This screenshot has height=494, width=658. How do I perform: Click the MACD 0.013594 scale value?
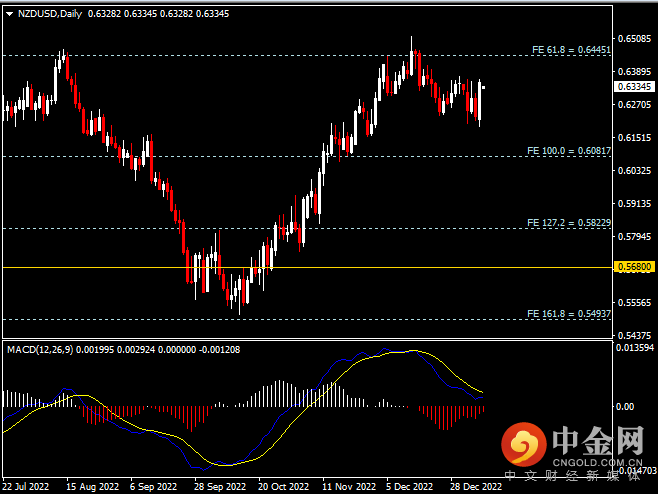coord(634,348)
